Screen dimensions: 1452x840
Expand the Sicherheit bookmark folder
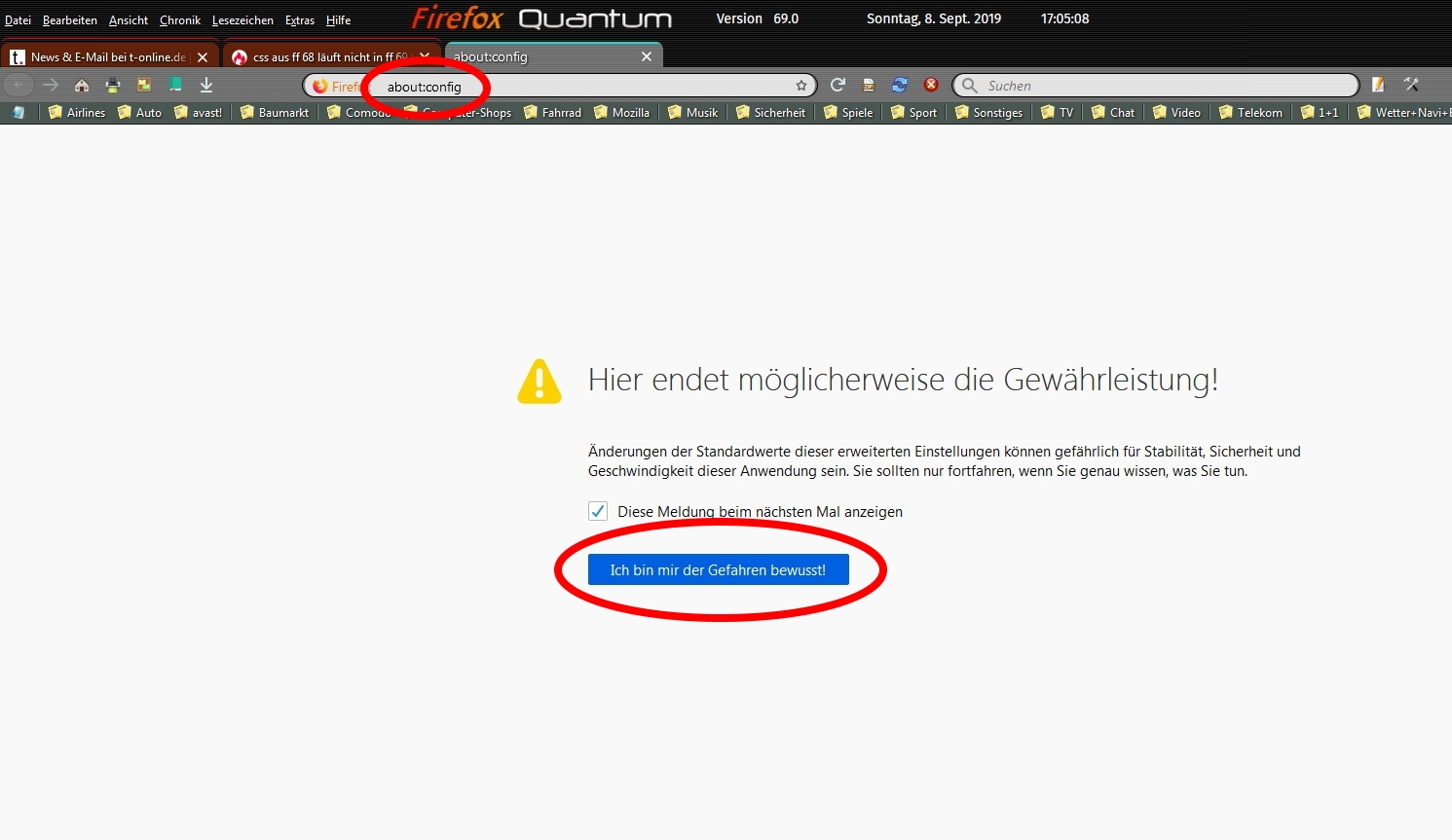tap(770, 113)
